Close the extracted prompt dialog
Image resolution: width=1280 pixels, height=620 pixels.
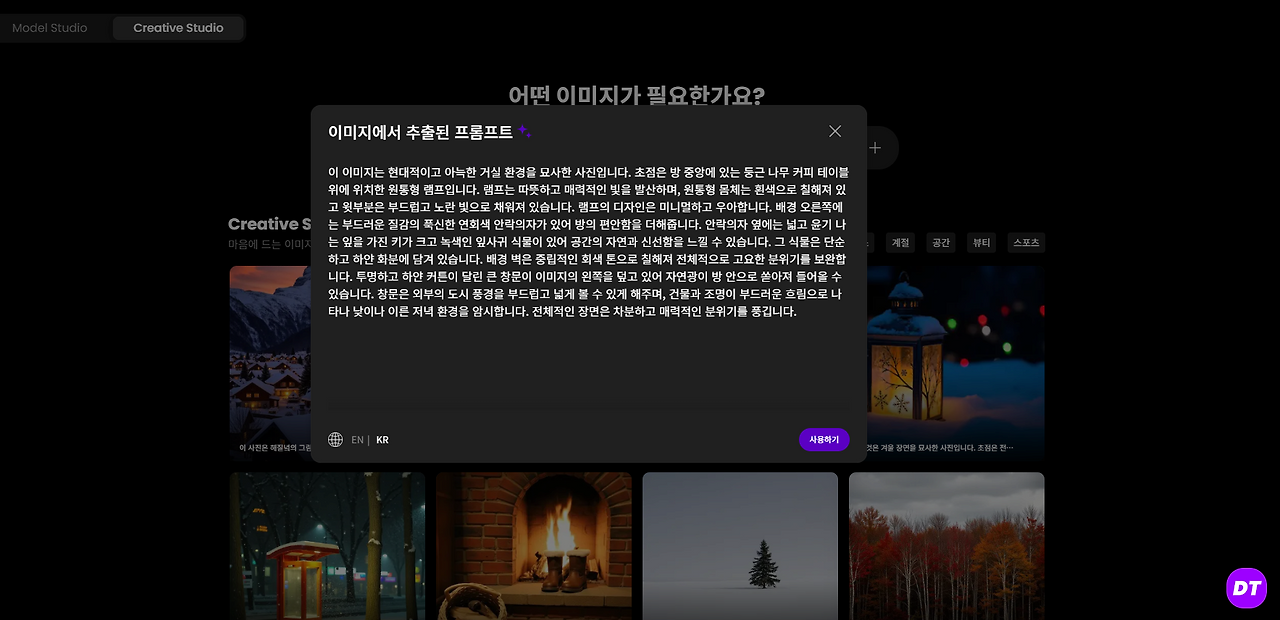coord(835,131)
